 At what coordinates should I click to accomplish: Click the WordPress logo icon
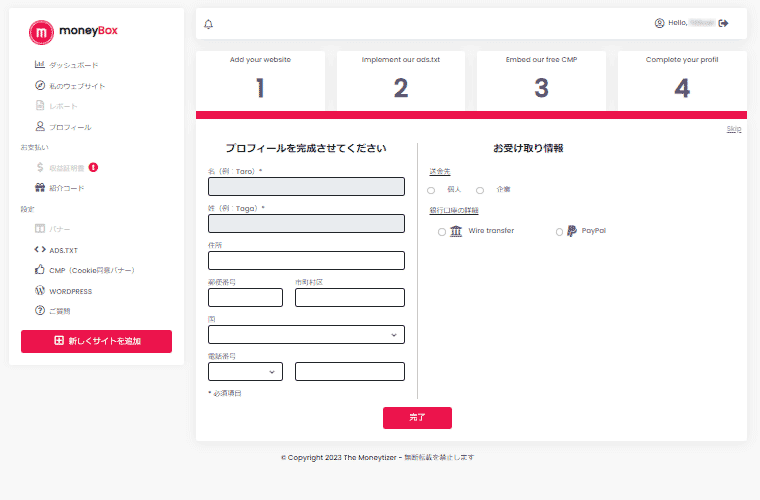click(x=40, y=290)
